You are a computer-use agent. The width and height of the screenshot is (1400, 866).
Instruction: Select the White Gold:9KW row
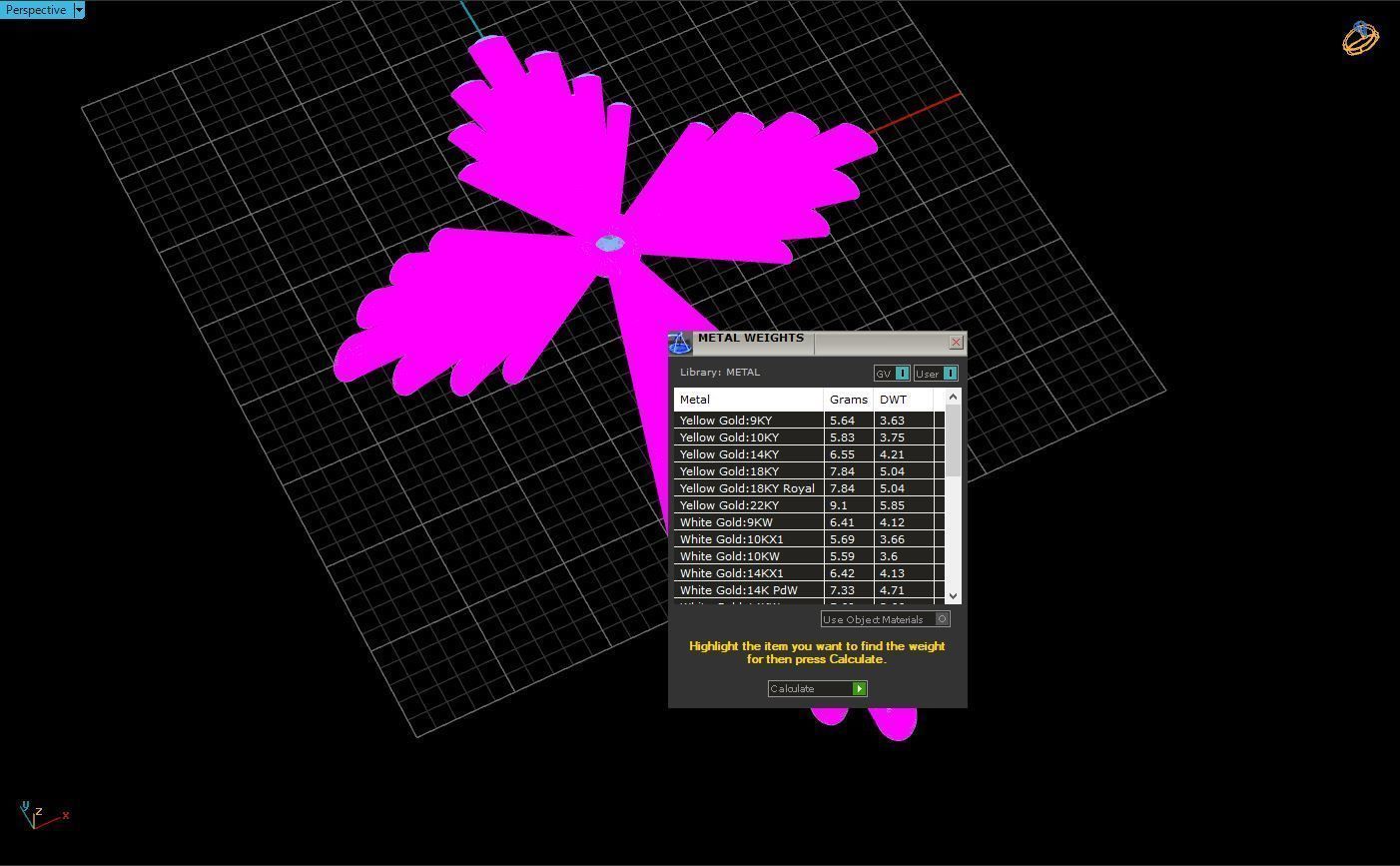809,522
